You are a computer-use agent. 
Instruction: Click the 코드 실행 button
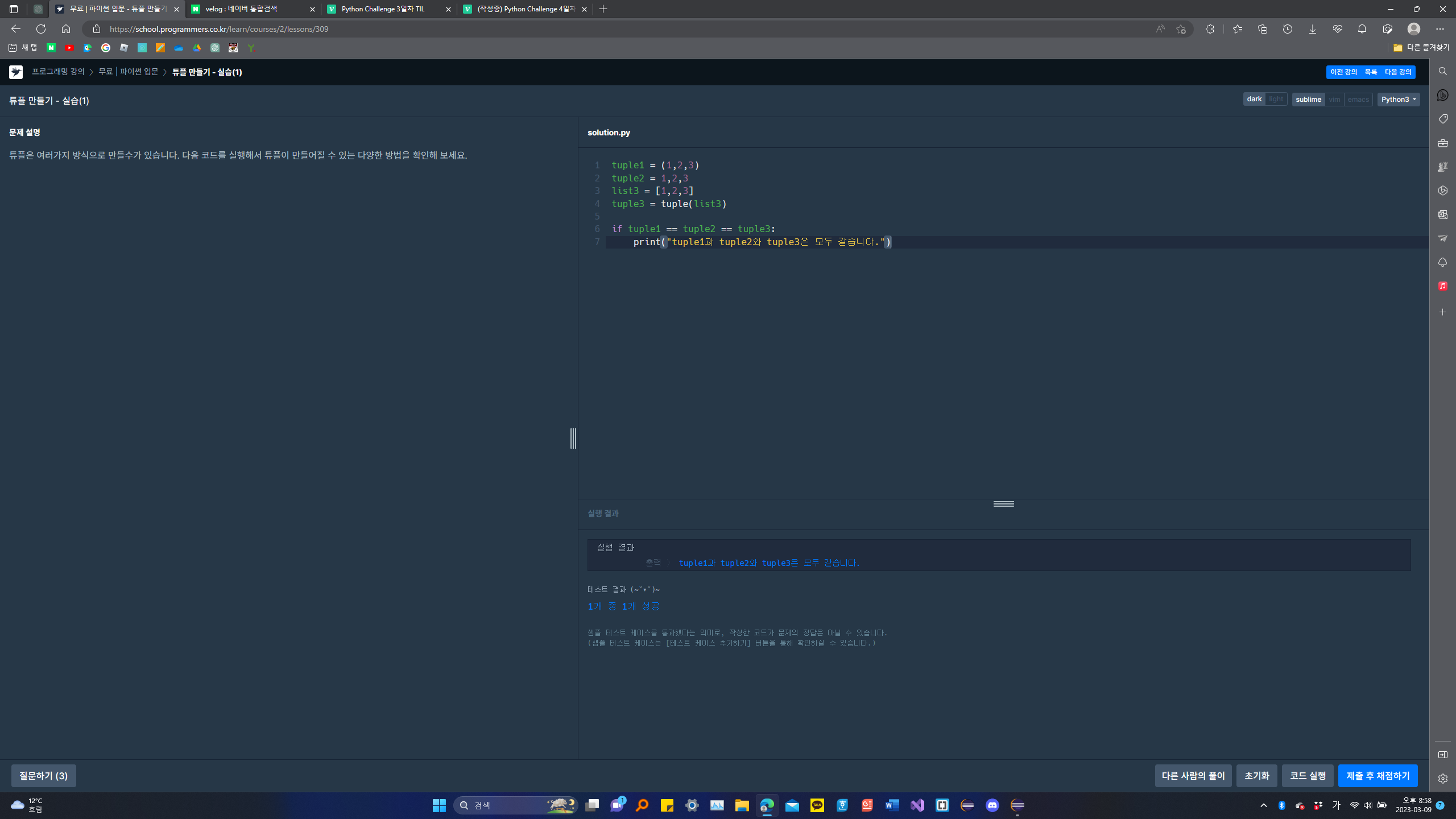[x=1308, y=776]
